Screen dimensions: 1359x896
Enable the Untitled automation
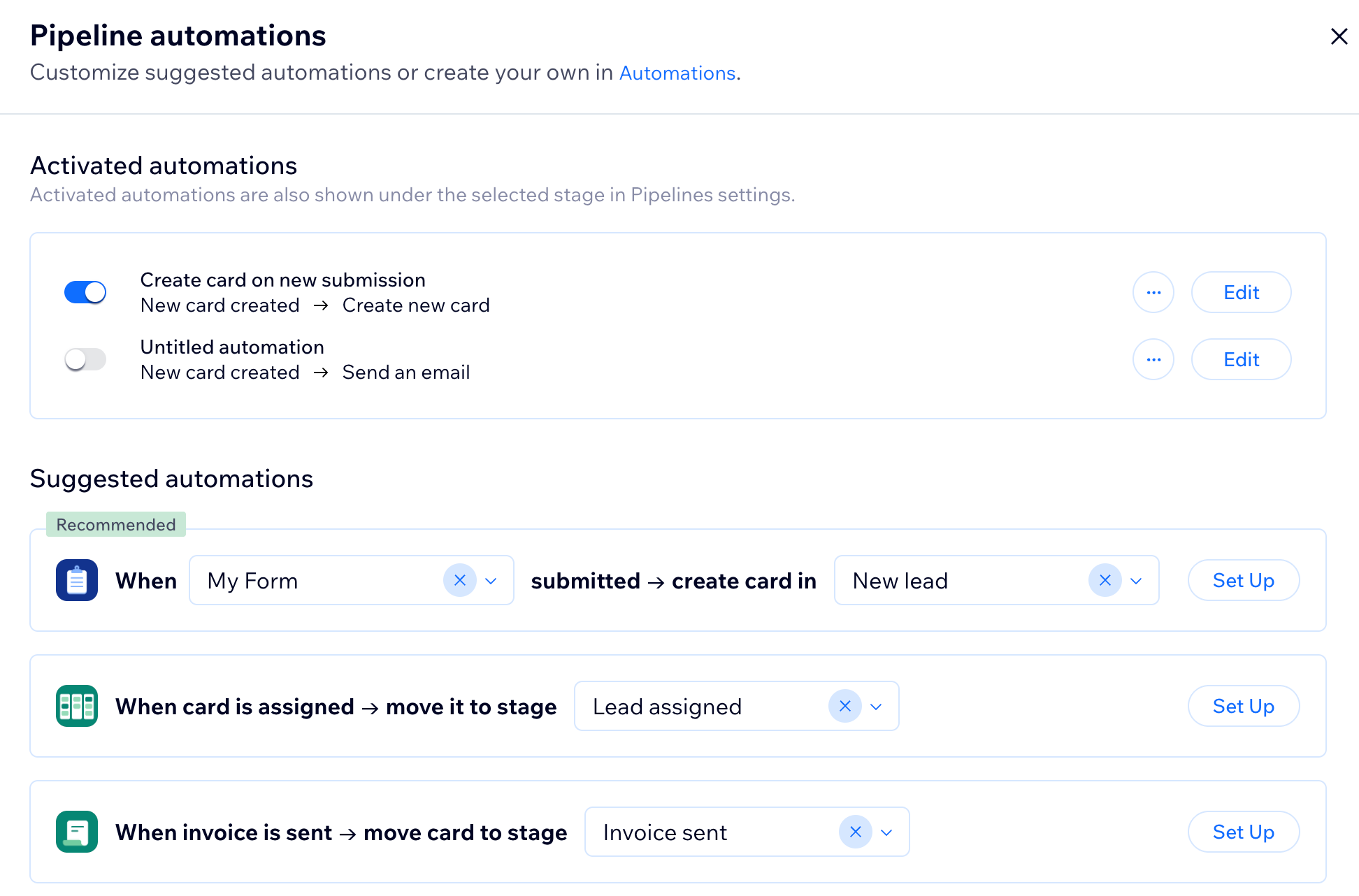coord(85,359)
